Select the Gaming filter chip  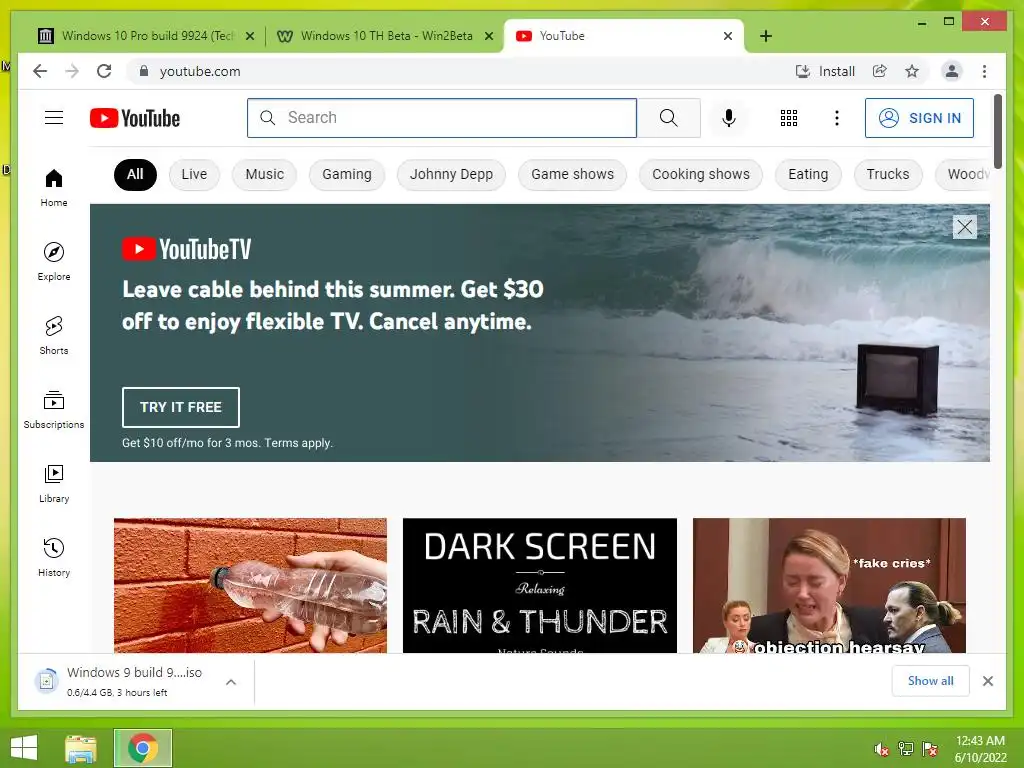coord(347,174)
